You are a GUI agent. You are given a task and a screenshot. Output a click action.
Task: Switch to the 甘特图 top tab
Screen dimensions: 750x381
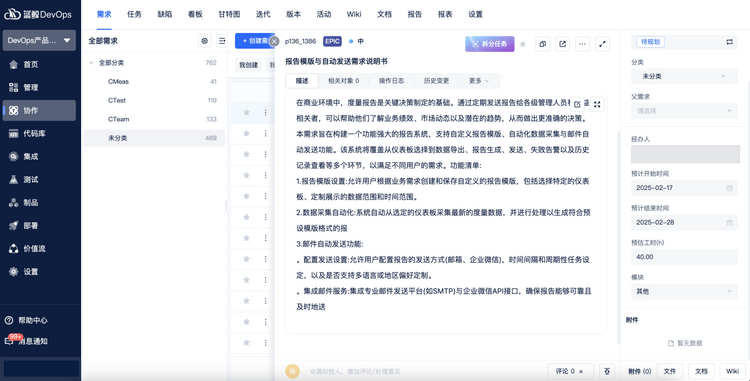click(x=229, y=14)
